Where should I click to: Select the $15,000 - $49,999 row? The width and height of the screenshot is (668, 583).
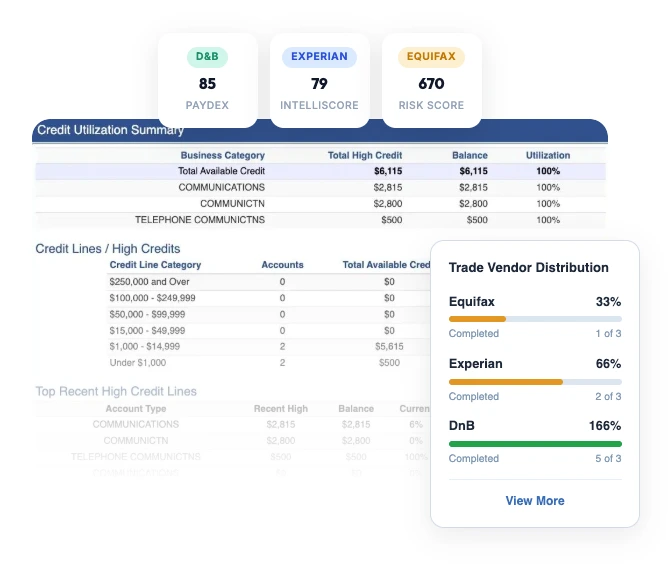point(268,330)
